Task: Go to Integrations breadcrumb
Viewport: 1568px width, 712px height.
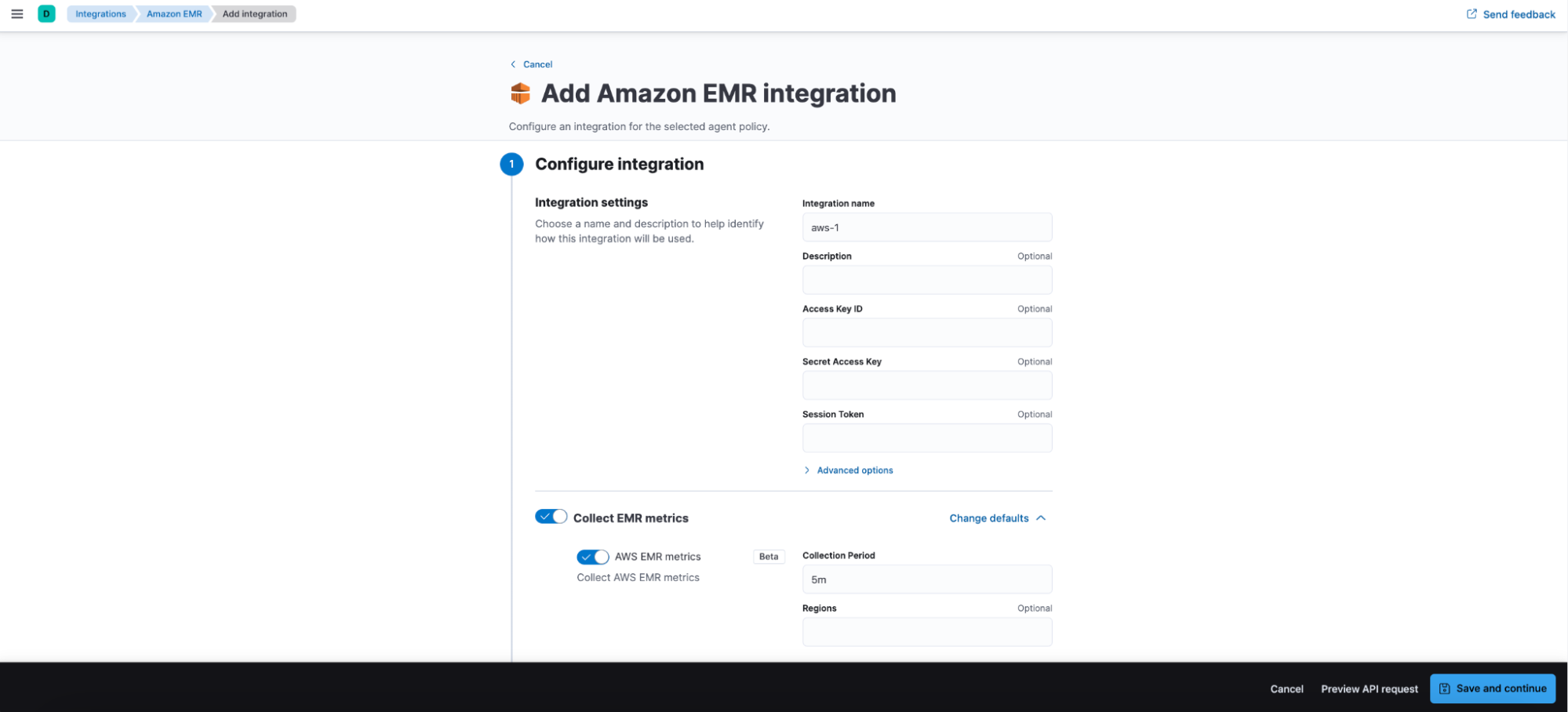Action: click(100, 14)
